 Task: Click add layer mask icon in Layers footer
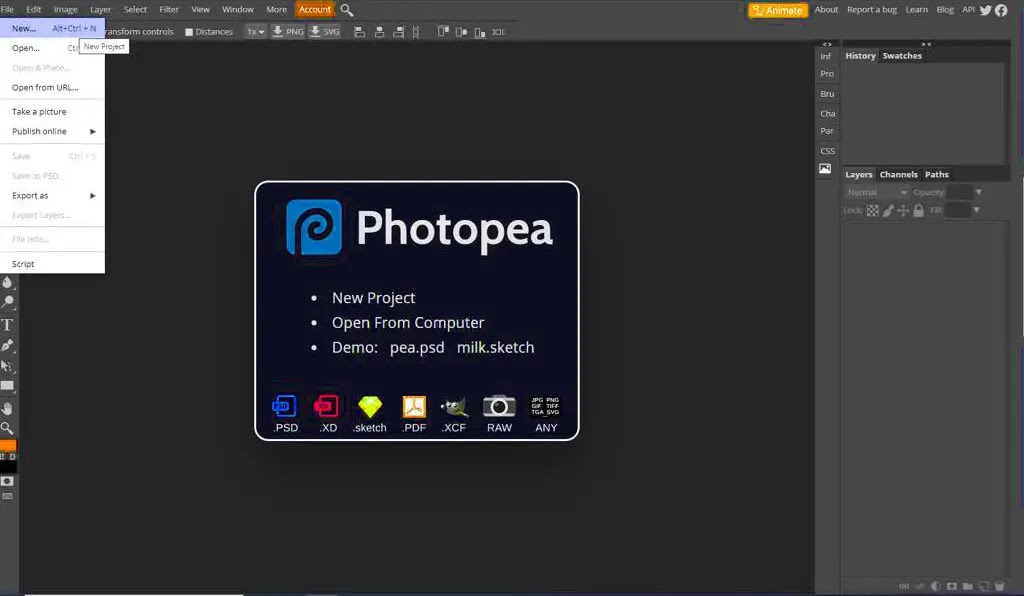coord(952,586)
